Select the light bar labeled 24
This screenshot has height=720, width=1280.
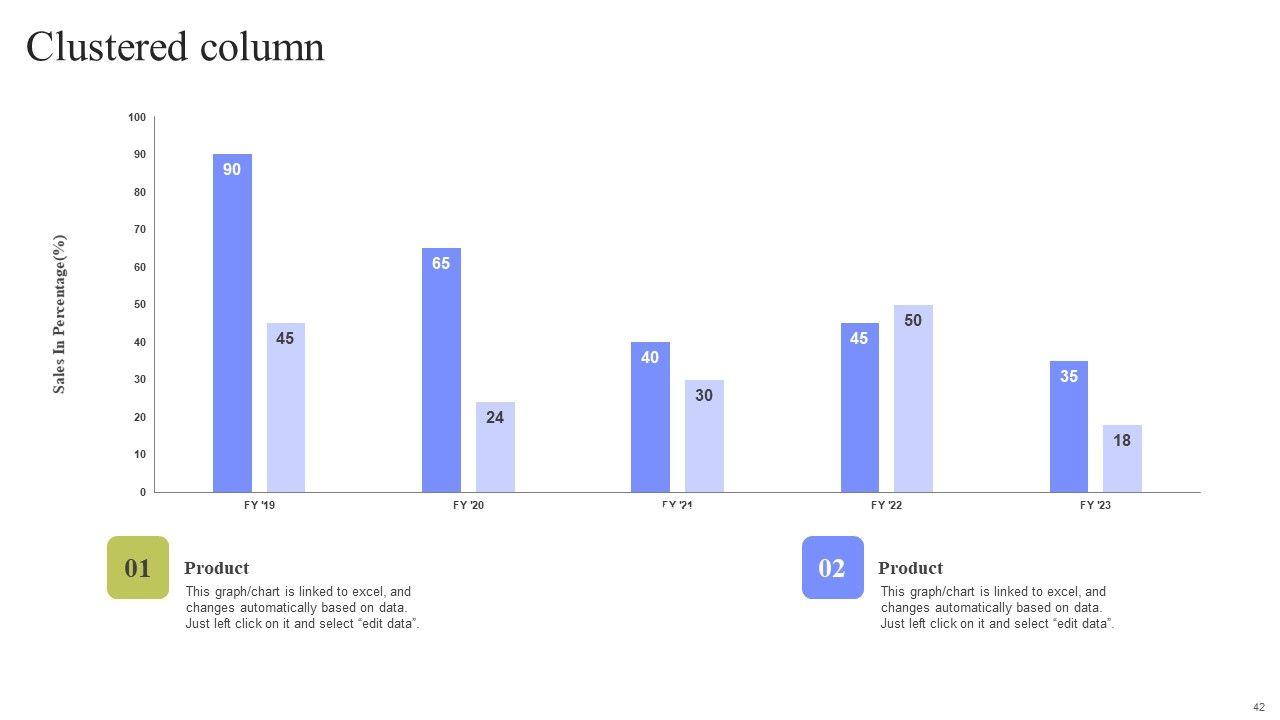tap(495, 447)
